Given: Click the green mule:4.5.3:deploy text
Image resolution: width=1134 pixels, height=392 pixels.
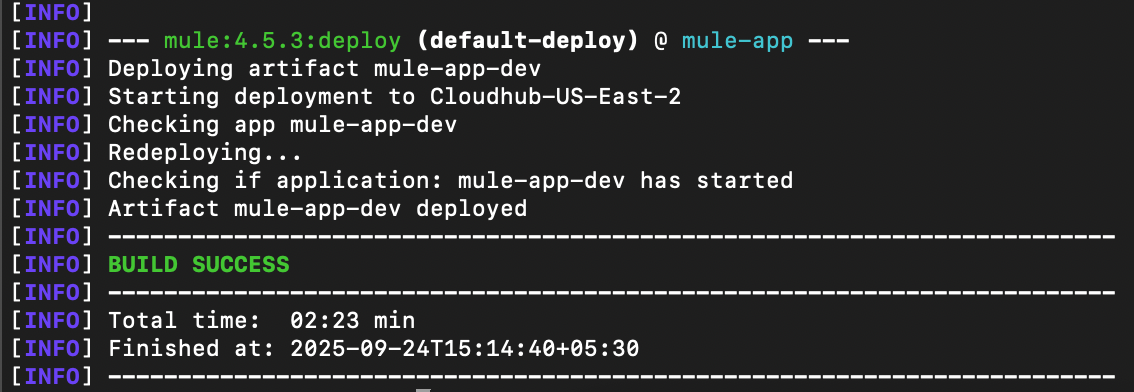Looking at the screenshot, I should (282, 41).
